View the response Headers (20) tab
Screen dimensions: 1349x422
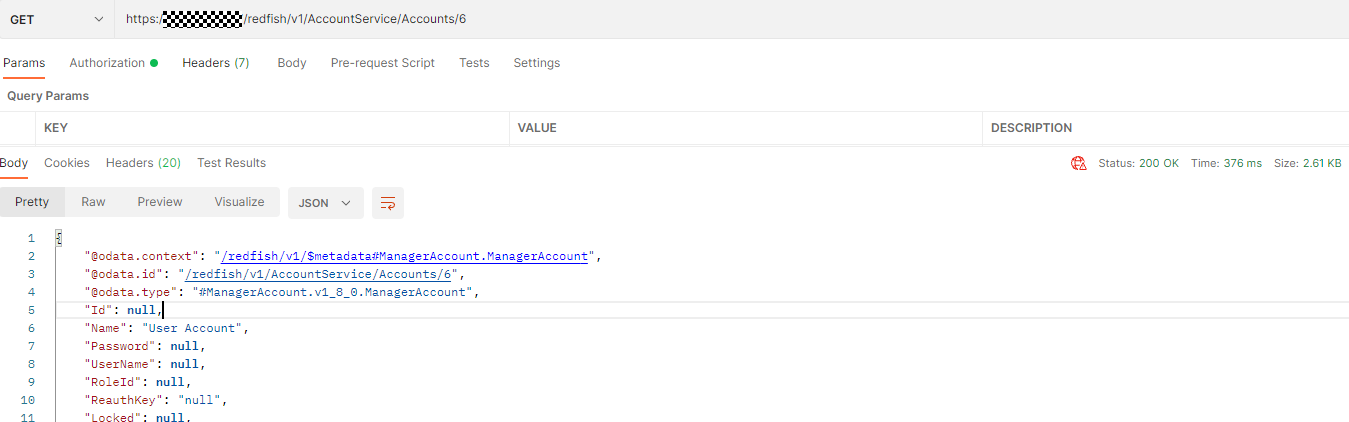tap(143, 163)
